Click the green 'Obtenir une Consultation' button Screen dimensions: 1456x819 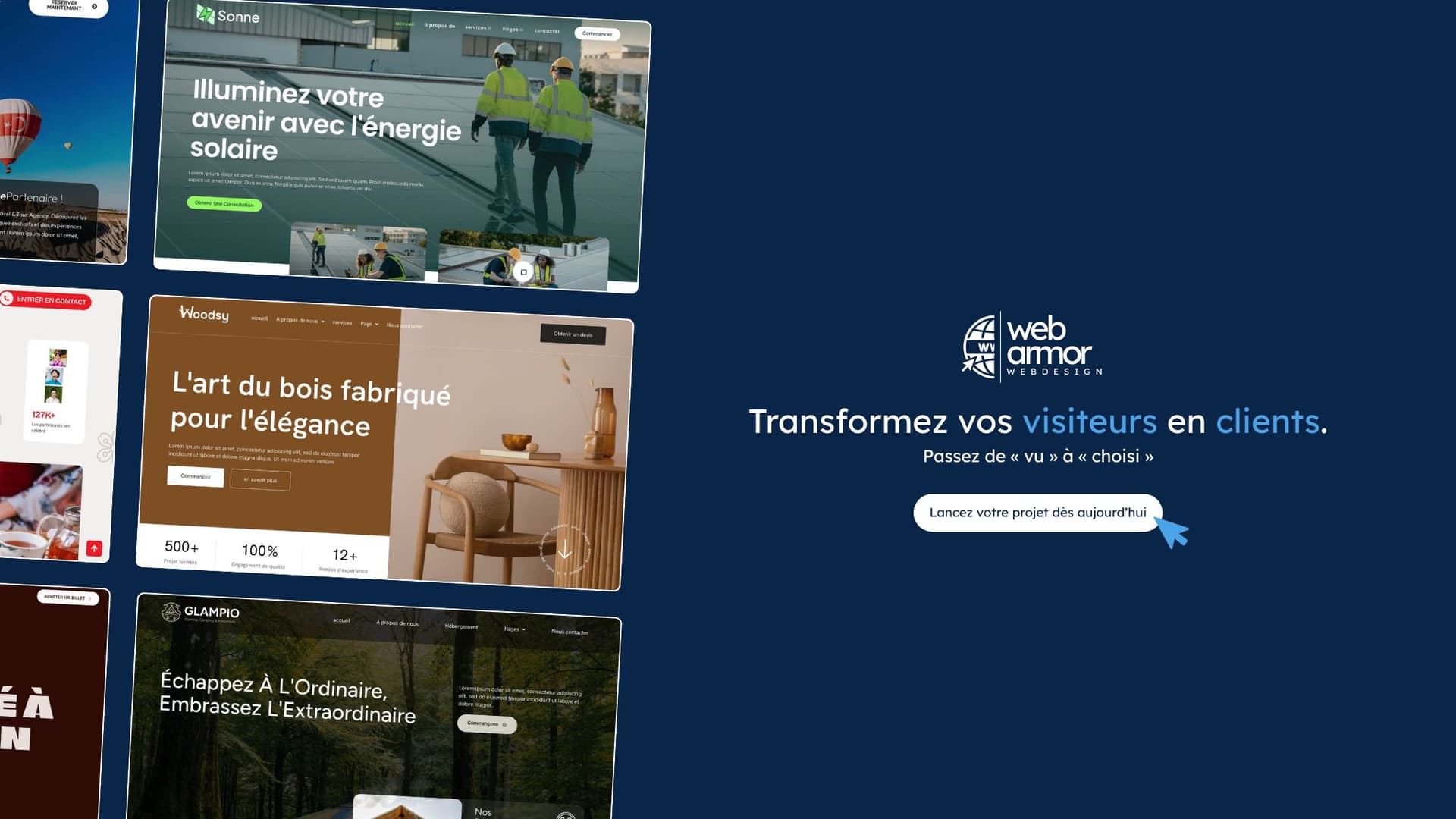point(224,203)
